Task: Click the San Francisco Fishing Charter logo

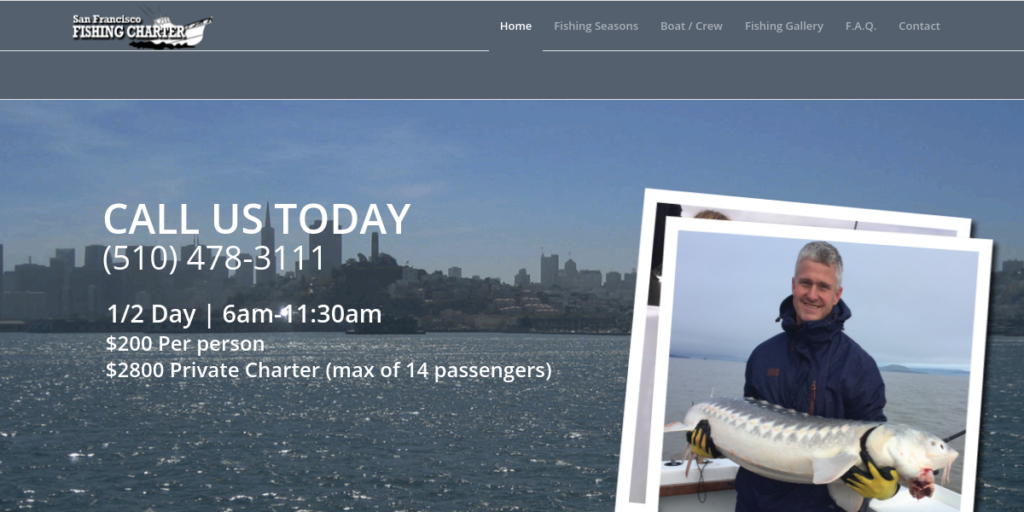Action: click(x=142, y=29)
